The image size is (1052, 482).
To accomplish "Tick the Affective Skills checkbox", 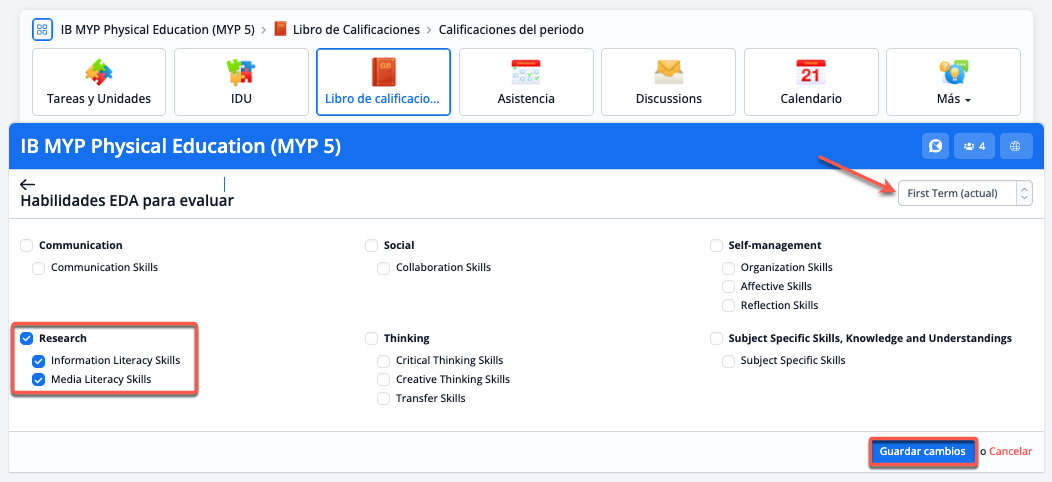I will tap(728, 287).
